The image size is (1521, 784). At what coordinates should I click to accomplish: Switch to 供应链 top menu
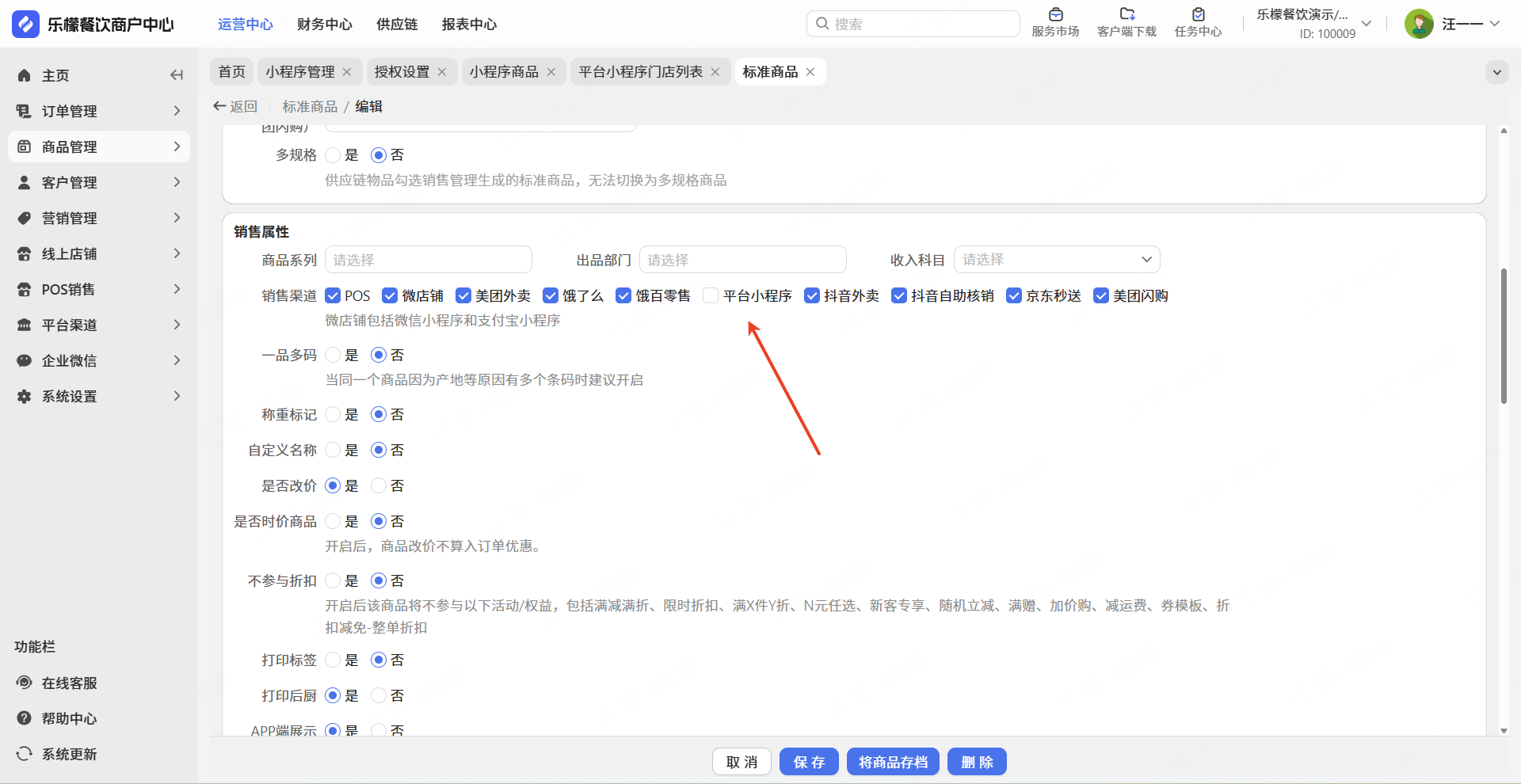pos(397,25)
